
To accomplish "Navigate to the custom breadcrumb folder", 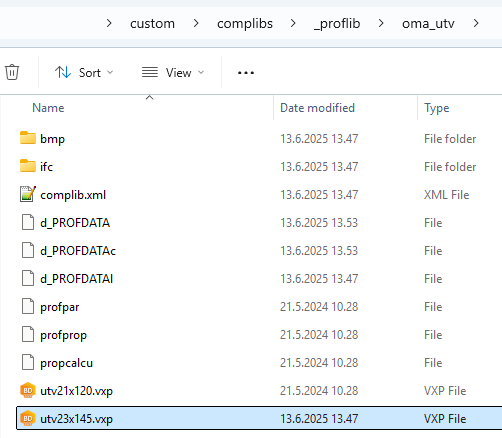I will pyautogui.click(x=152, y=24).
